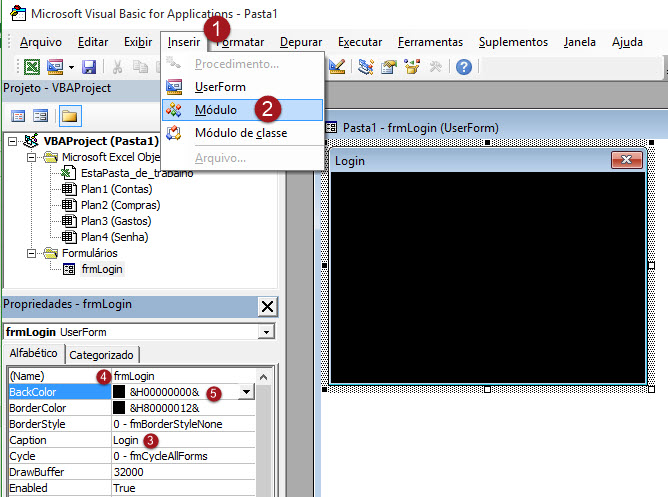
Task: Click the Cut scissors toolbar icon
Action: click(x=118, y=67)
